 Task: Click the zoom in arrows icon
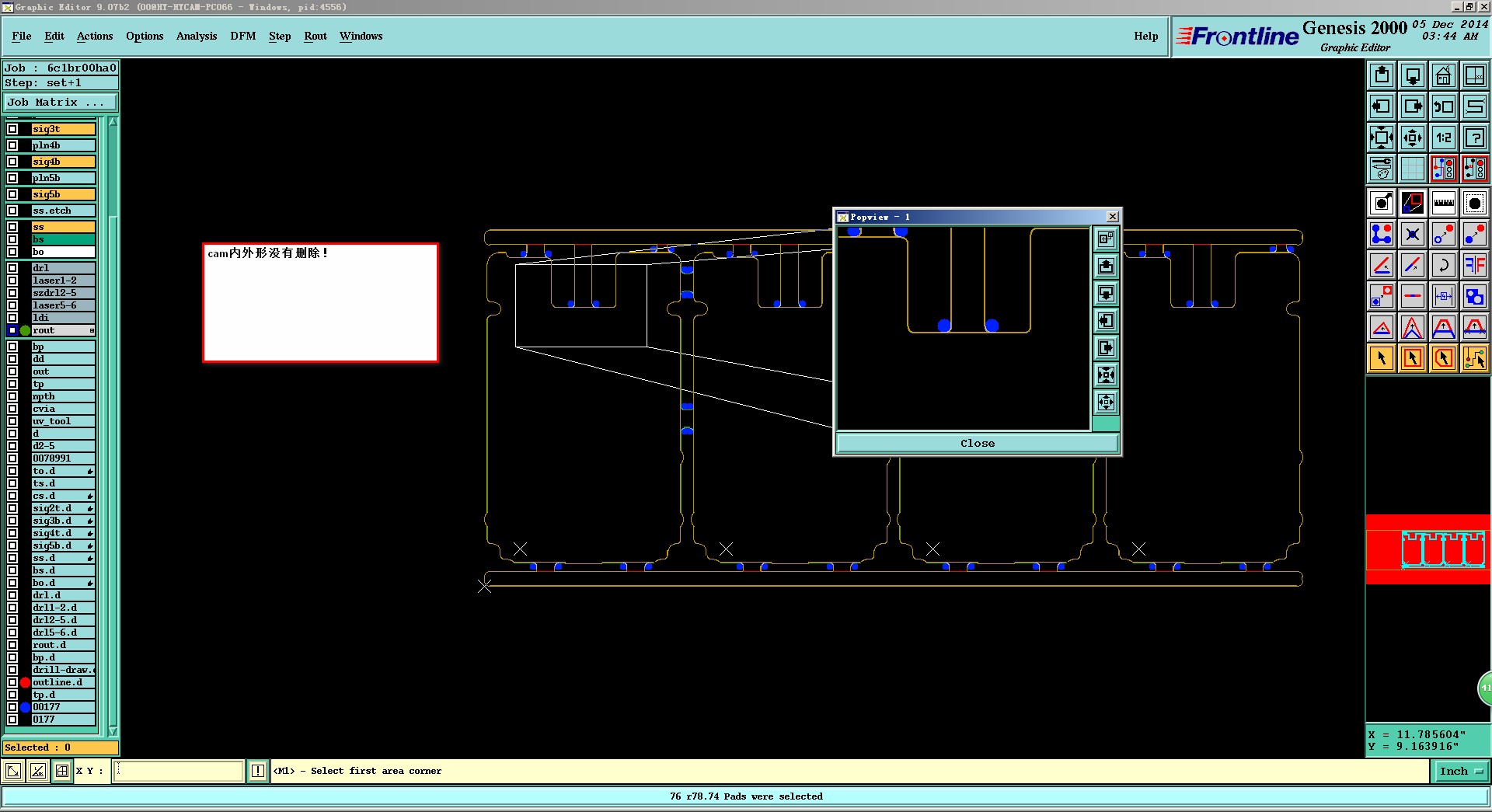click(1382, 138)
